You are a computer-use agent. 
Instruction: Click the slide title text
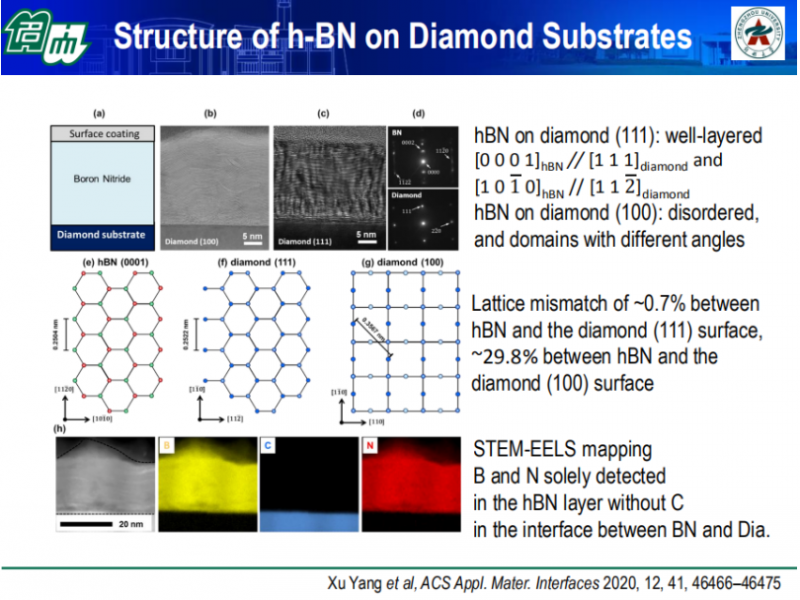pos(402,37)
